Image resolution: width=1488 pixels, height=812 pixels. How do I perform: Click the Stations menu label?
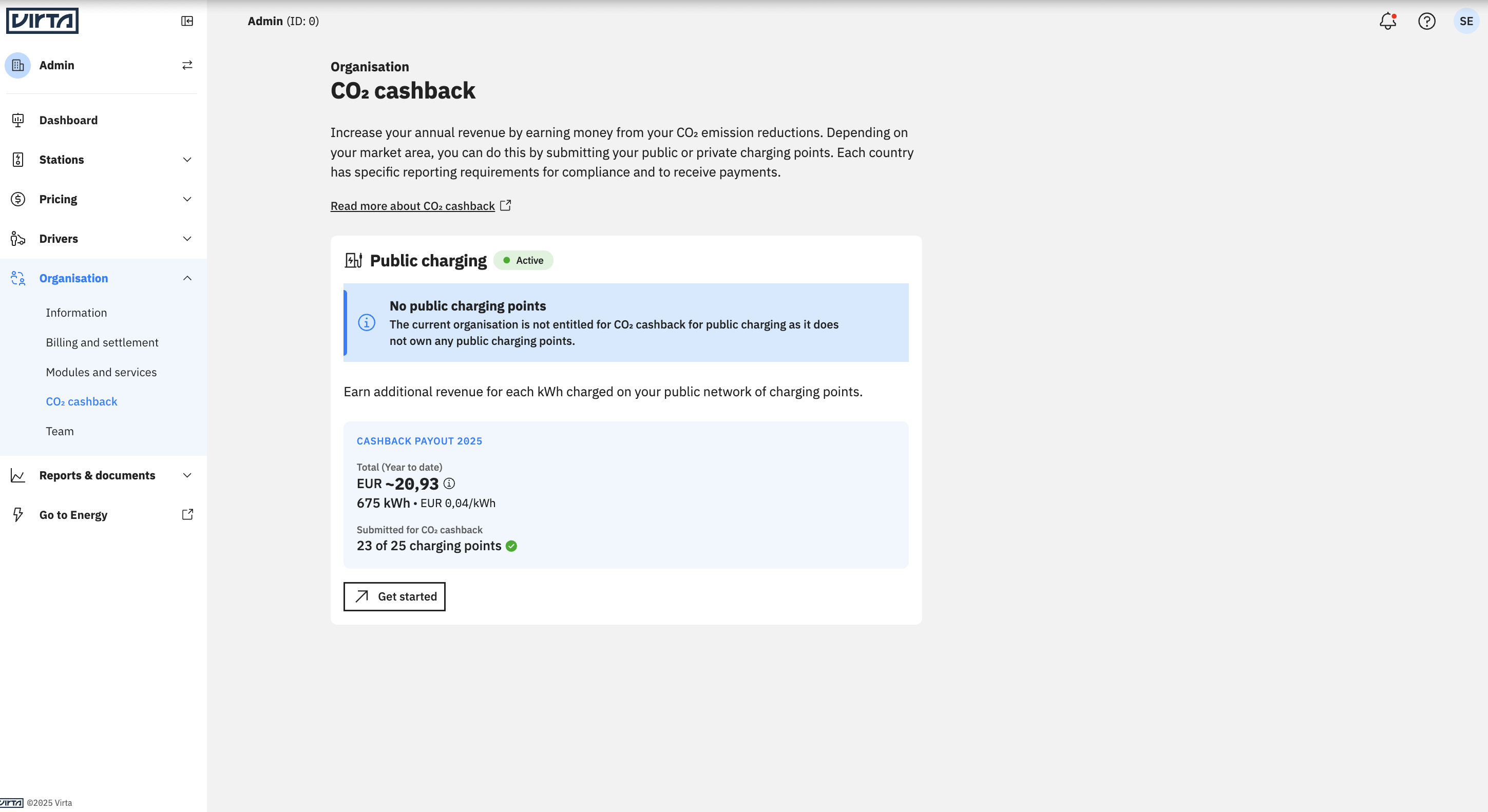tap(61, 160)
